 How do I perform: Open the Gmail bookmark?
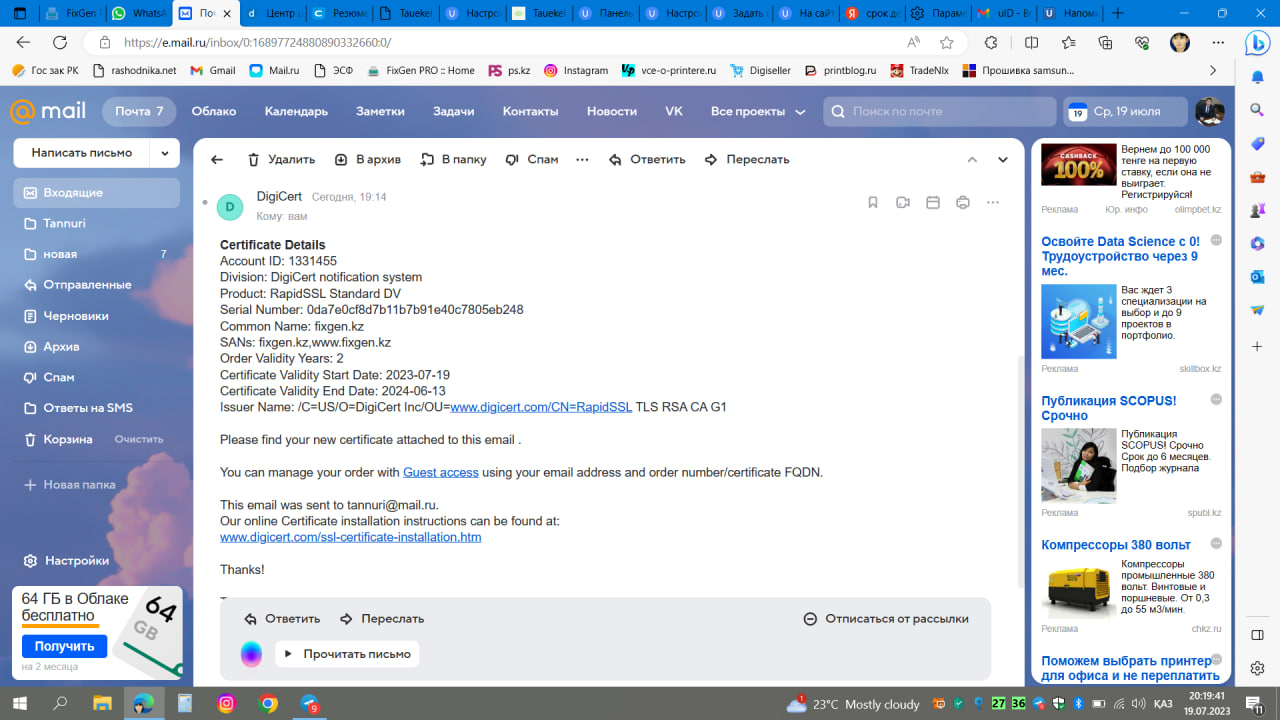tap(213, 71)
